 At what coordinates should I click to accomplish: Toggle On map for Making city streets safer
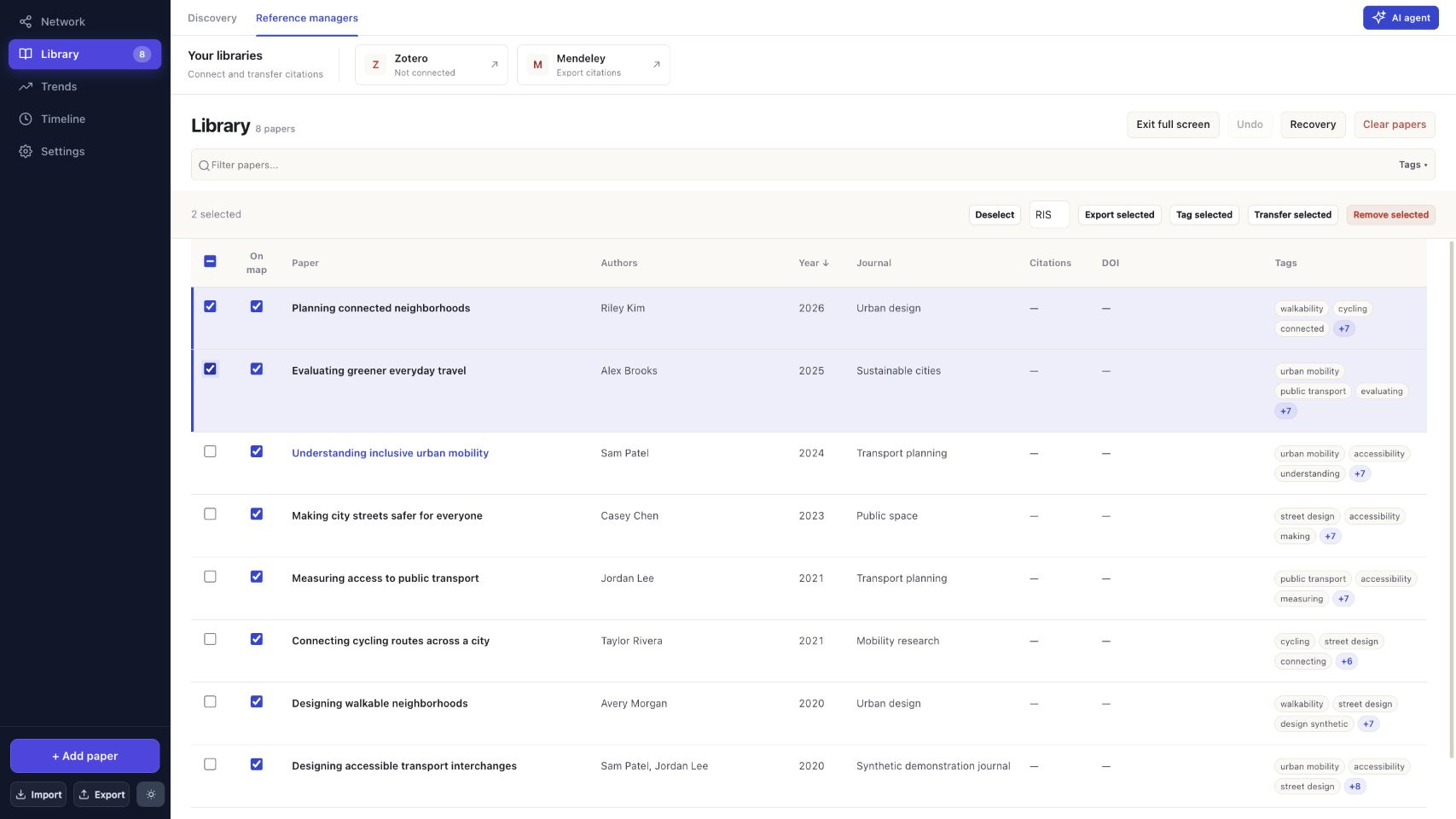click(257, 514)
